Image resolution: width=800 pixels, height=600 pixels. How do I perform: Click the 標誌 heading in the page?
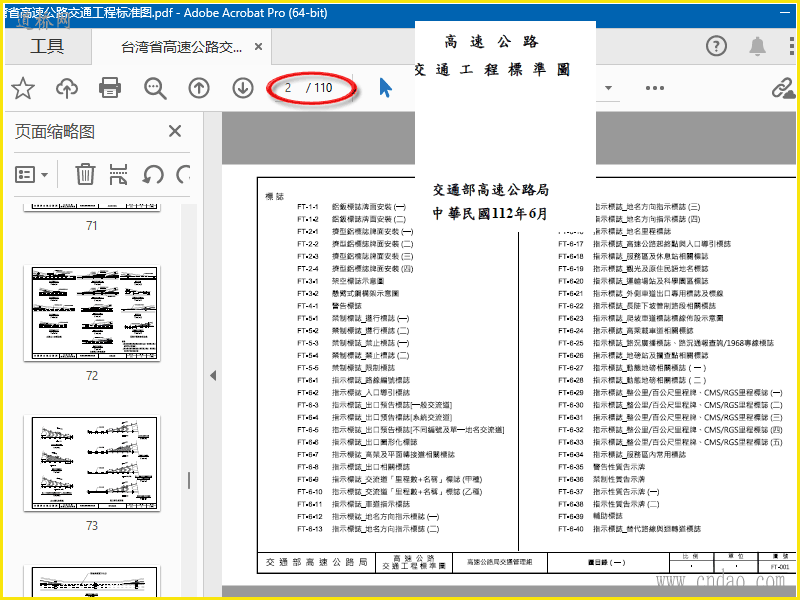274,196
